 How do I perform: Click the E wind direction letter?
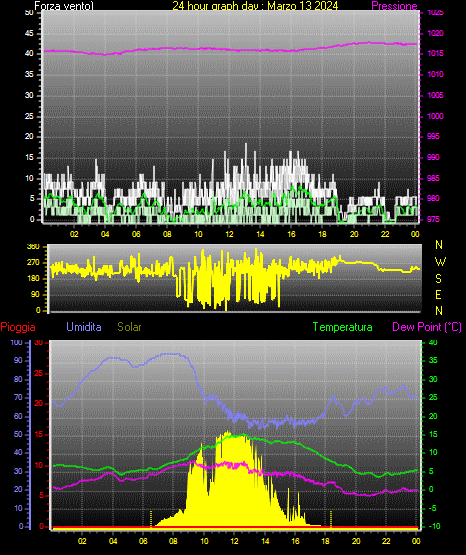pyautogui.click(x=438, y=294)
